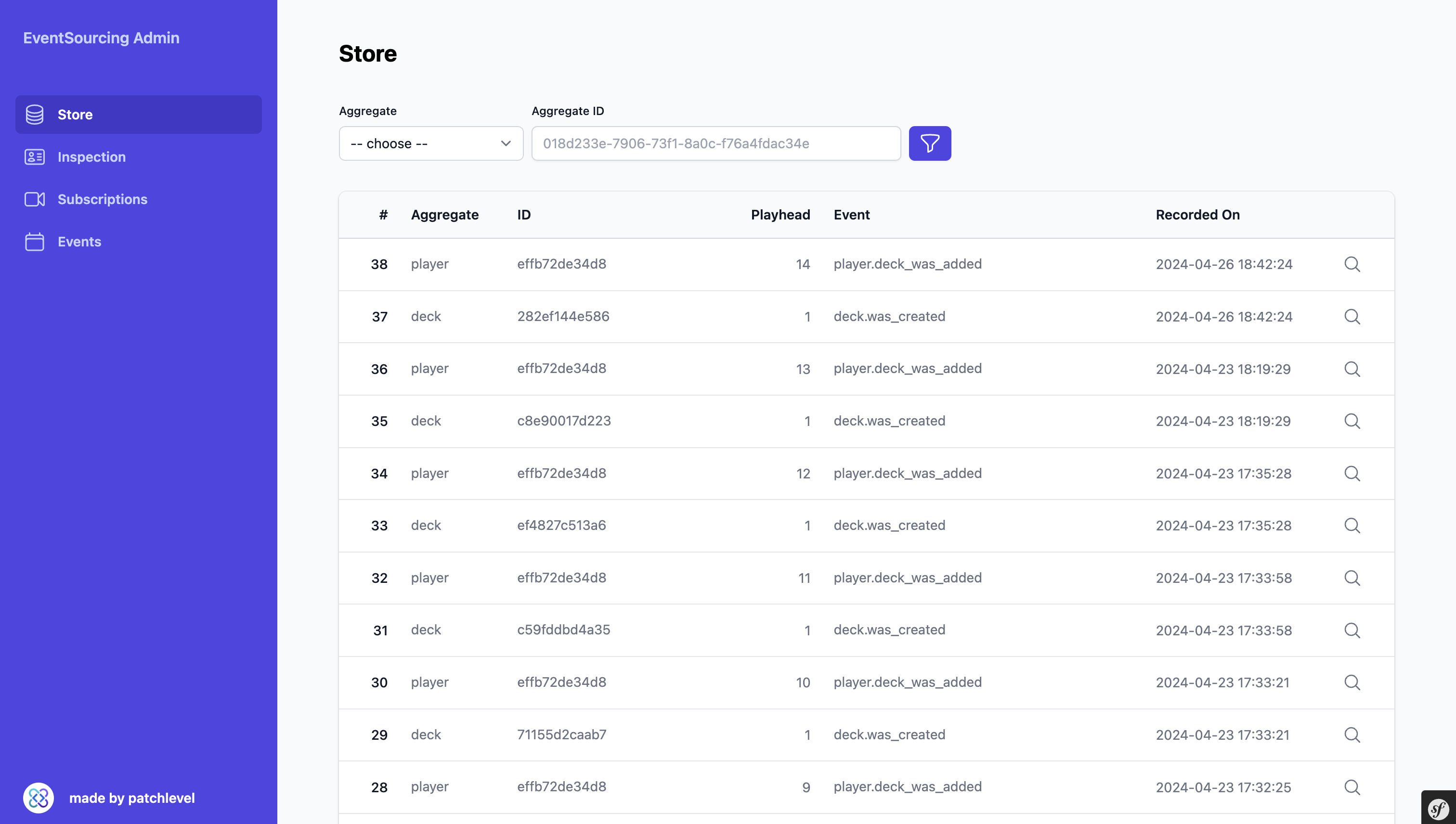Apply the filter with the funnel button

tap(930, 143)
